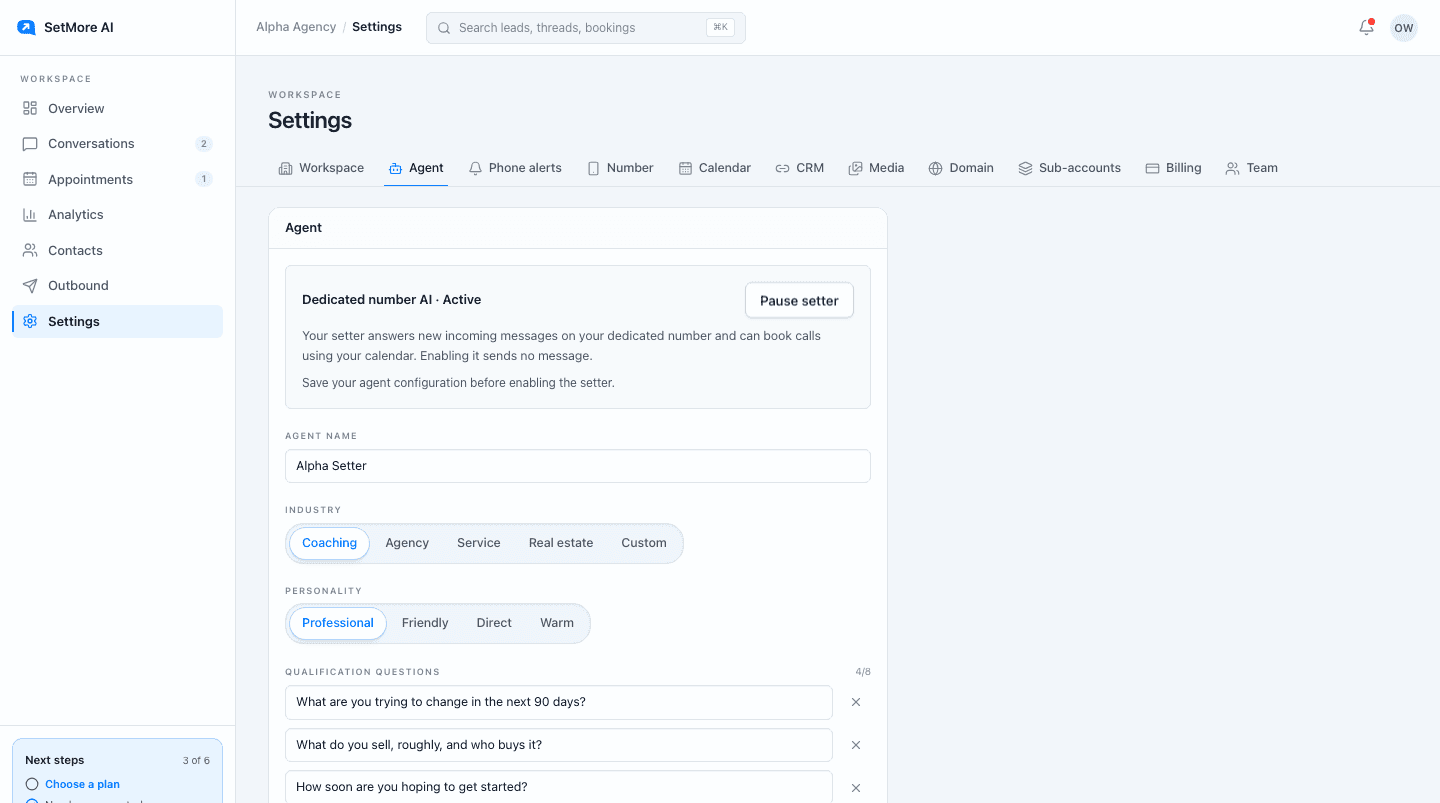Click the 'What do you sell' question field
This screenshot has width=1440, height=803.
(x=559, y=745)
